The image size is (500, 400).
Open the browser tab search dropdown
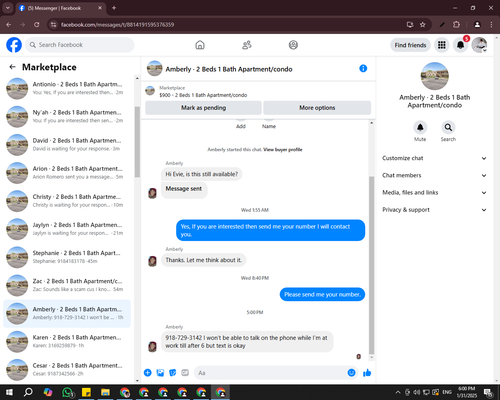coord(8,8)
